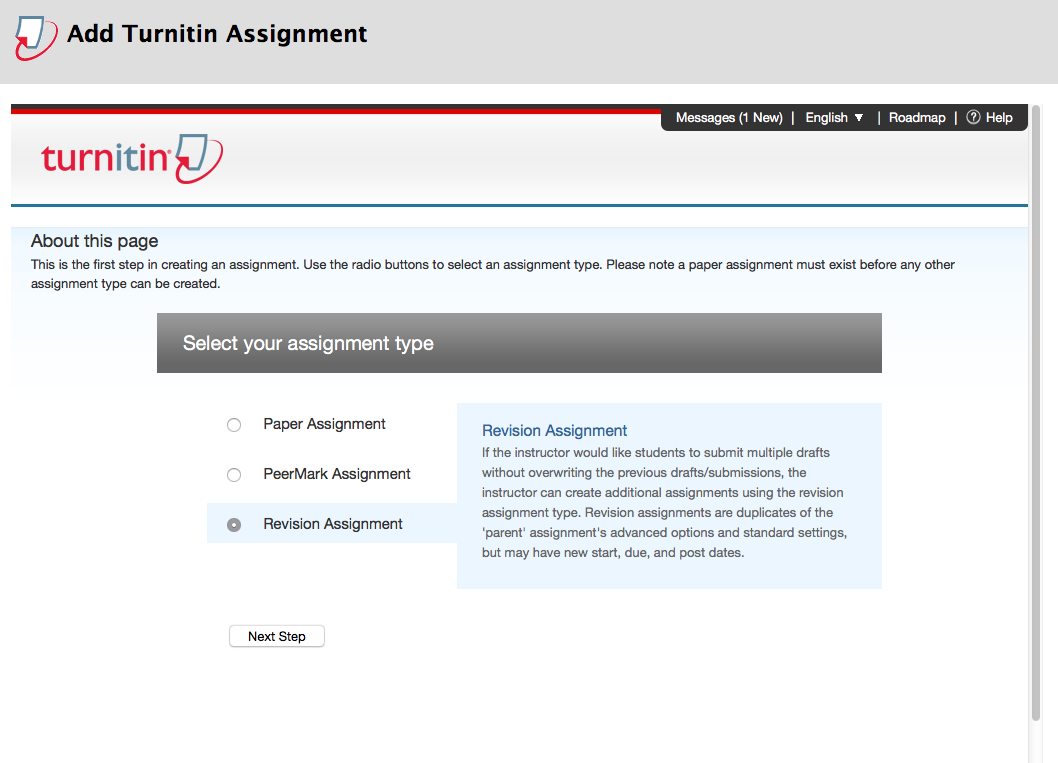Select the Revision Assignment radio button
The image size is (1058, 763).
click(x=233, y=523)
